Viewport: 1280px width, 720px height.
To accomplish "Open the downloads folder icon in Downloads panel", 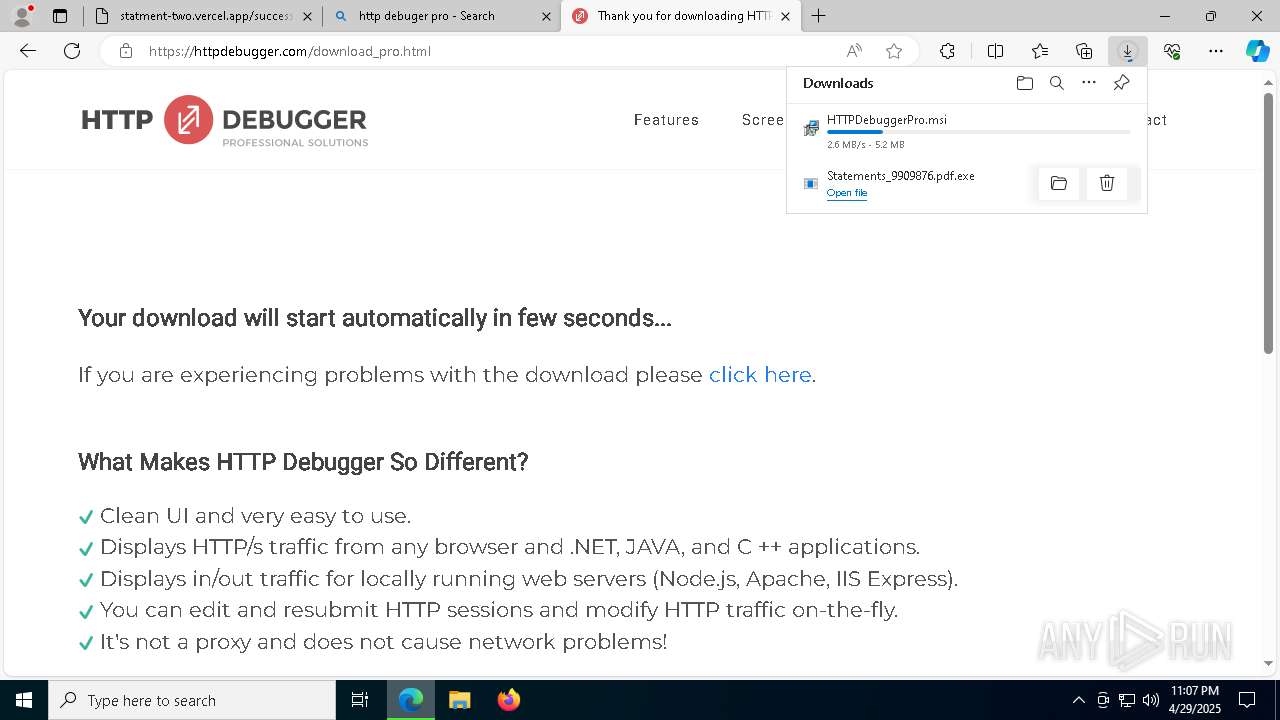I will coord(1024,83).
